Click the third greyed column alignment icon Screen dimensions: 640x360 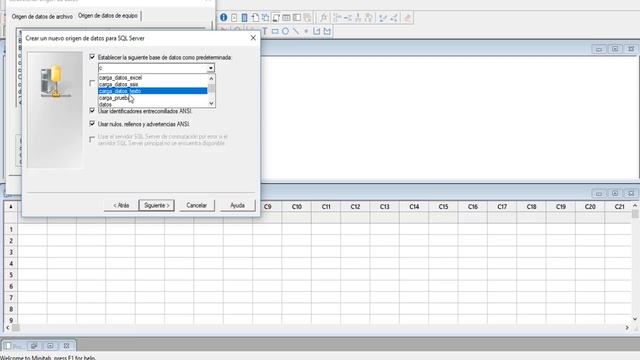358,18
